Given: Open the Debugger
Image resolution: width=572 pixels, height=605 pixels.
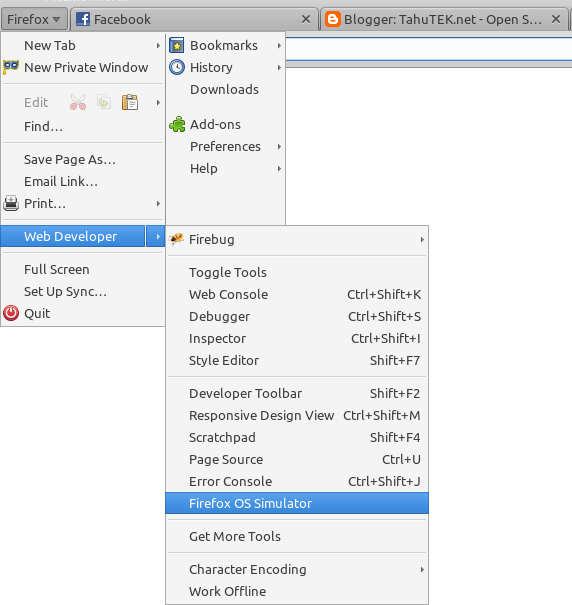Looking at the screenshot, I should (x=297, y=316).
